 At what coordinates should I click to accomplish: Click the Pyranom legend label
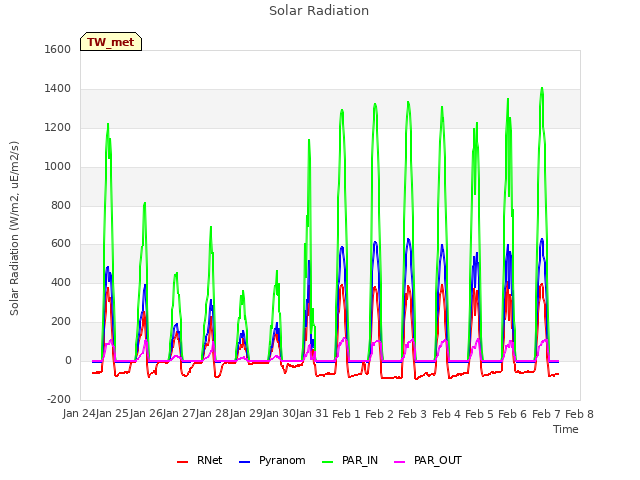pos(282,460)
